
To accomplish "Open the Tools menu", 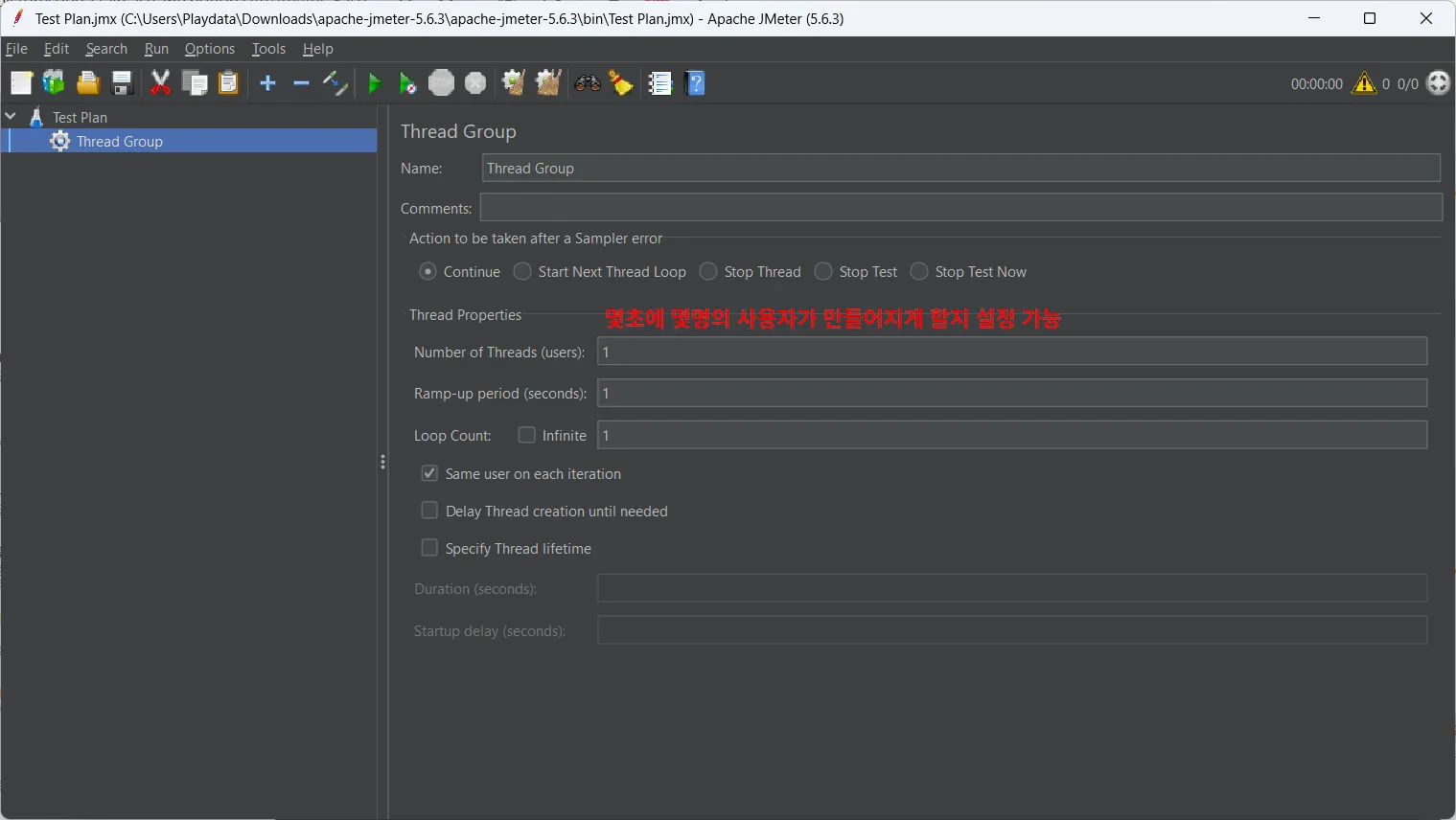I will click(268, 49).
